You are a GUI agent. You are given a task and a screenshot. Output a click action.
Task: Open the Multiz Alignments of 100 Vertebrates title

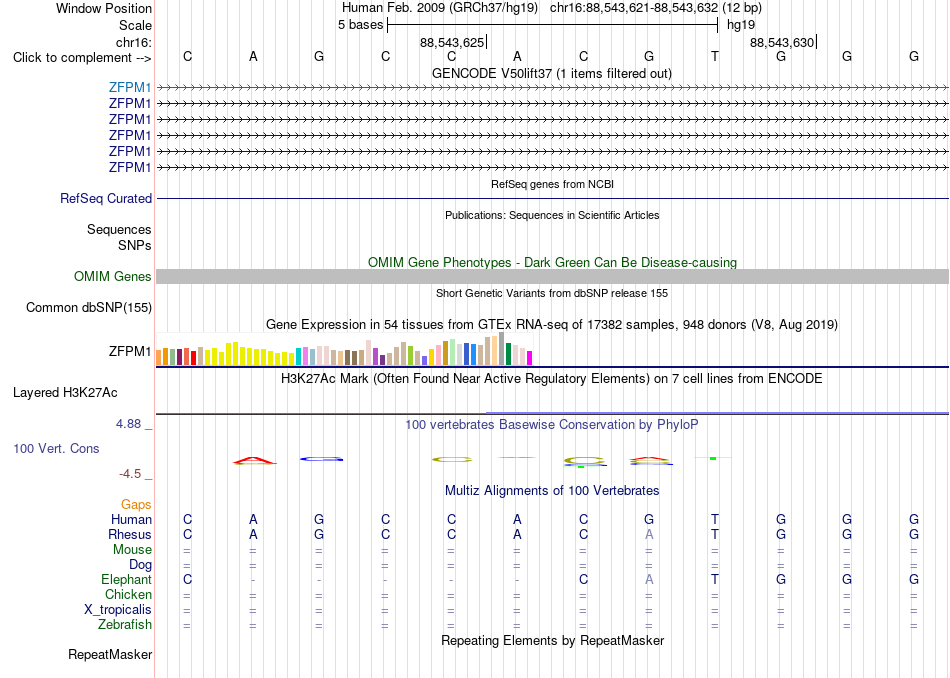(x=552, y=491)
